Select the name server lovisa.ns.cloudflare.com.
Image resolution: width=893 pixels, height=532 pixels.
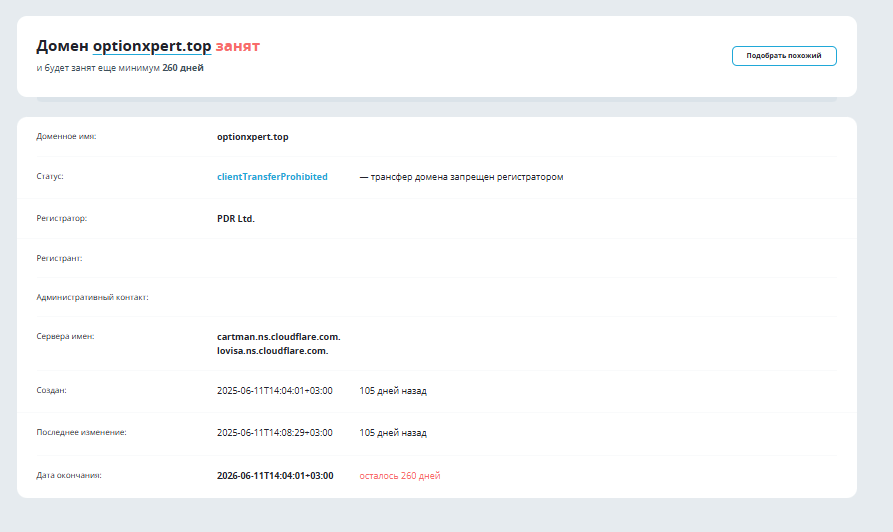(x=273, y=351)
